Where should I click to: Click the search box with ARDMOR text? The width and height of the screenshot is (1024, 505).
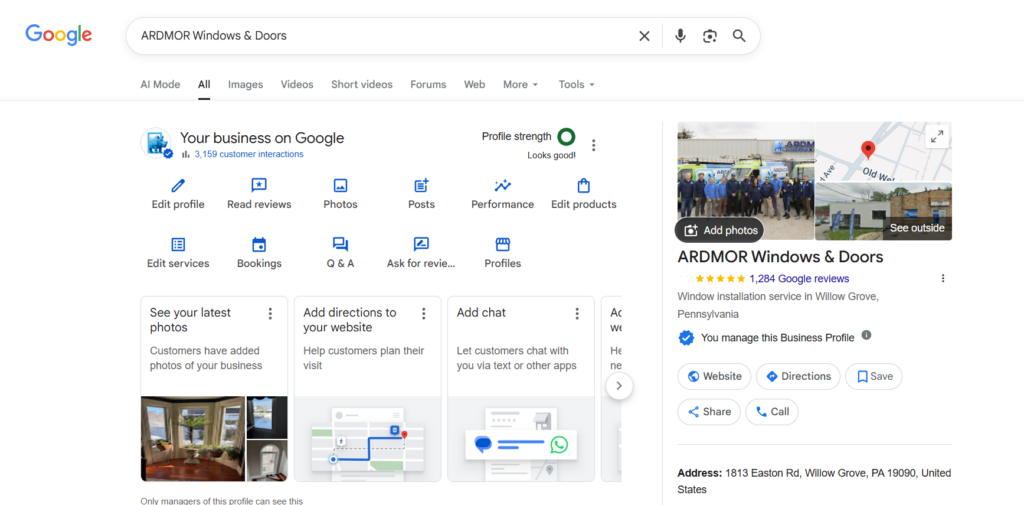(x=380, y=36)
